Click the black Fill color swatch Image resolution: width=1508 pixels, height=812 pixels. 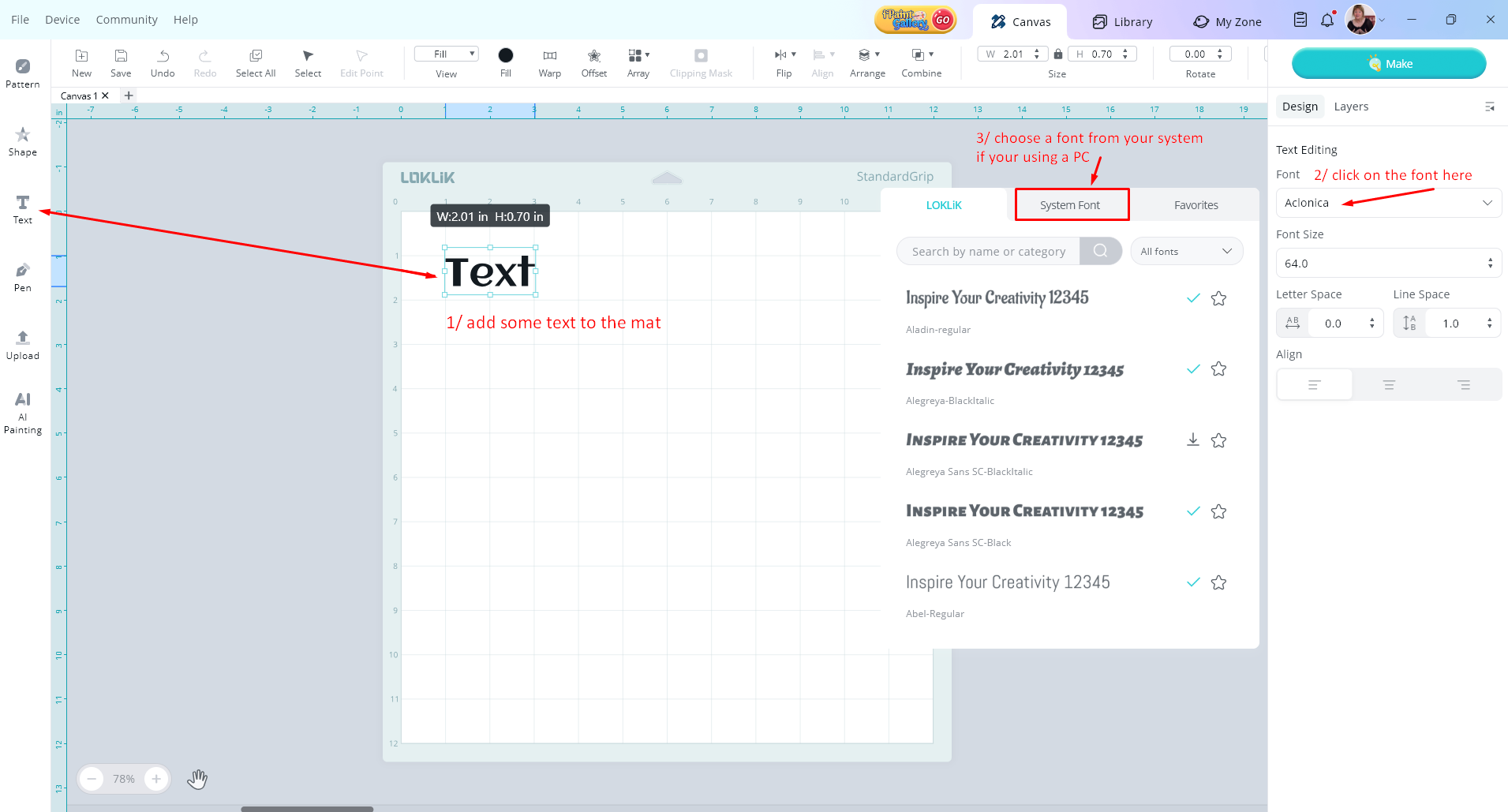pyautogui.click(x=506, y=55)
